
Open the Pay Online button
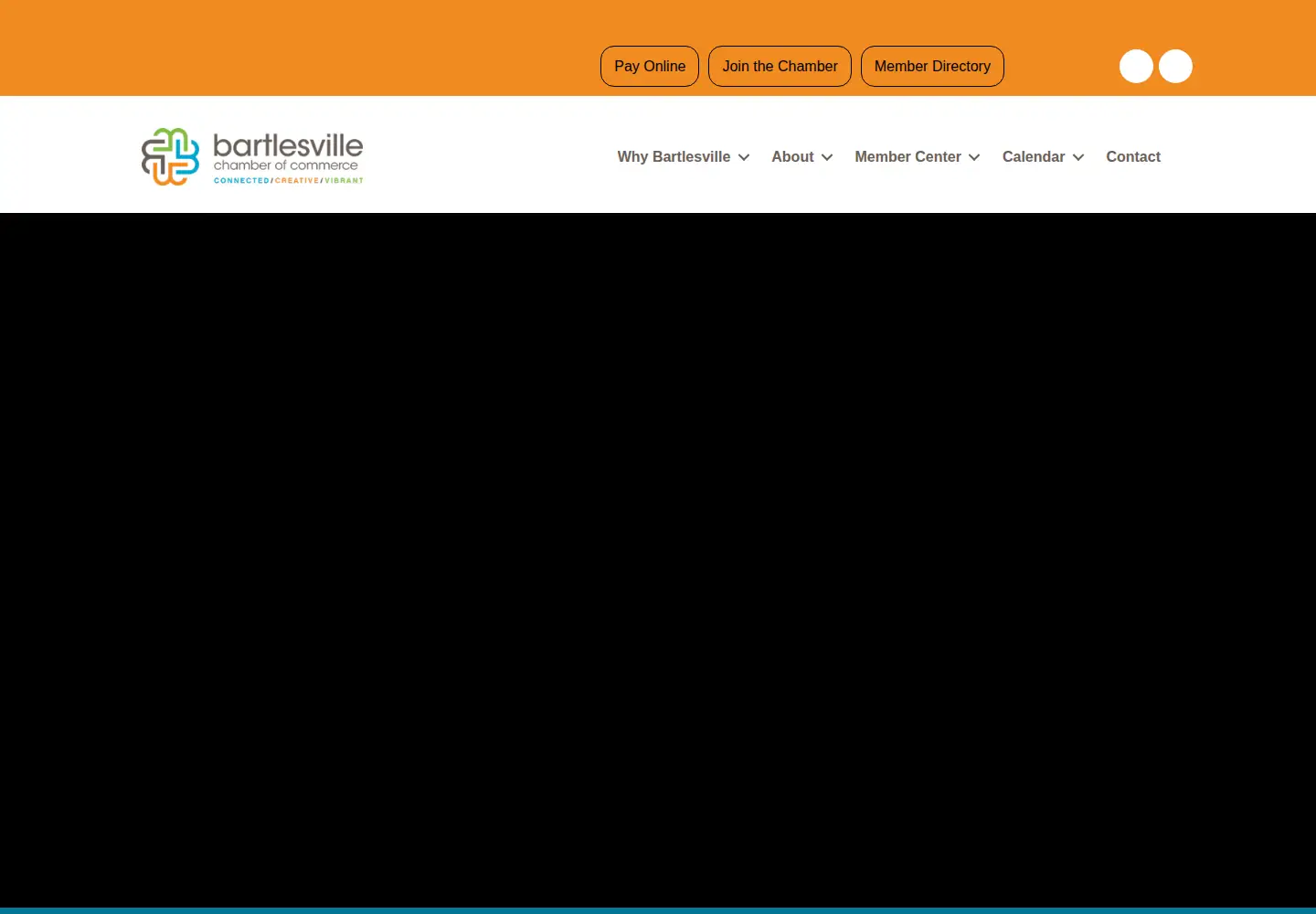pyautogui.click(x=650, y=66)
